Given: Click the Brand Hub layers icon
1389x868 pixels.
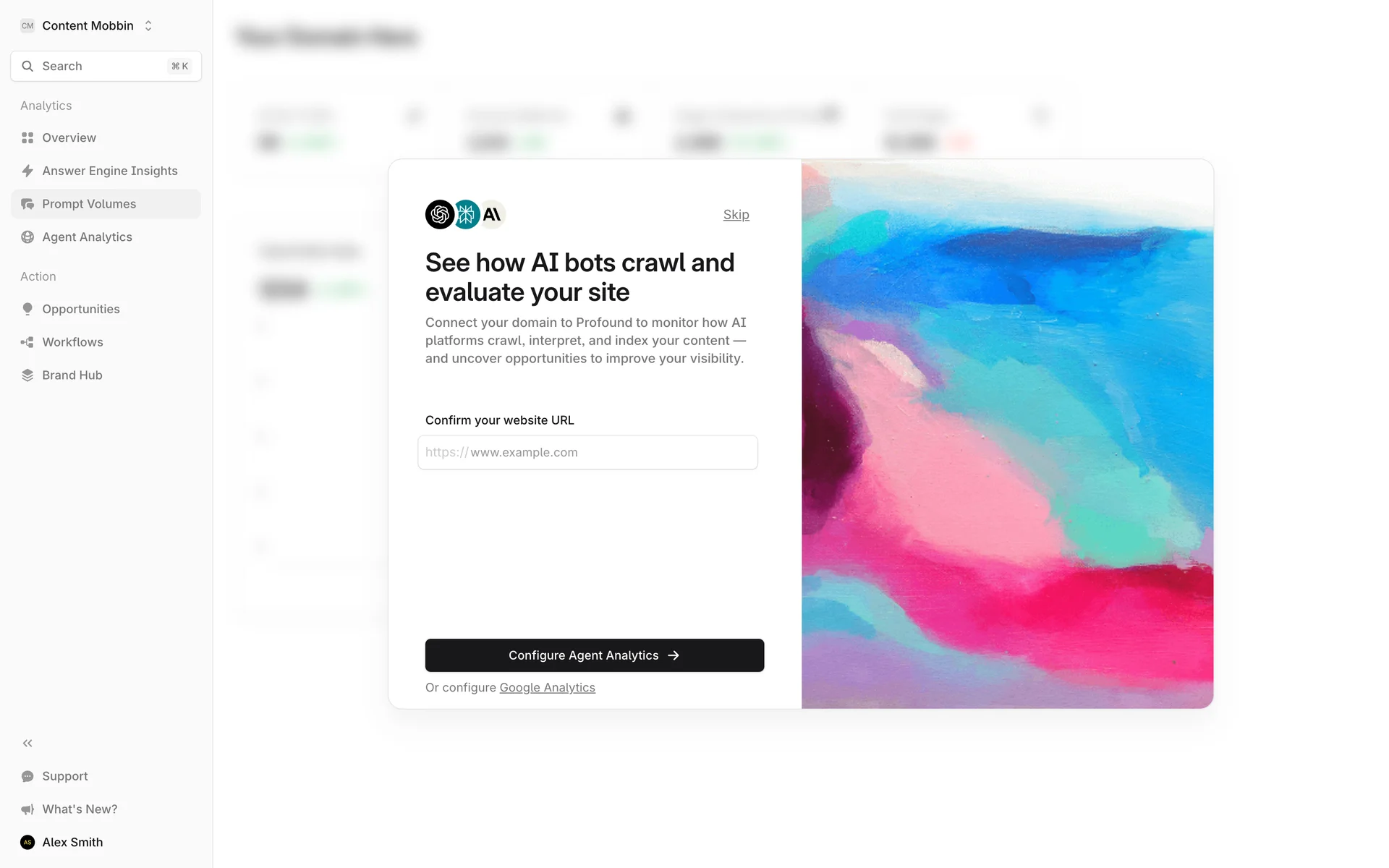Looking at the screenshot, I should coord(27,375).
